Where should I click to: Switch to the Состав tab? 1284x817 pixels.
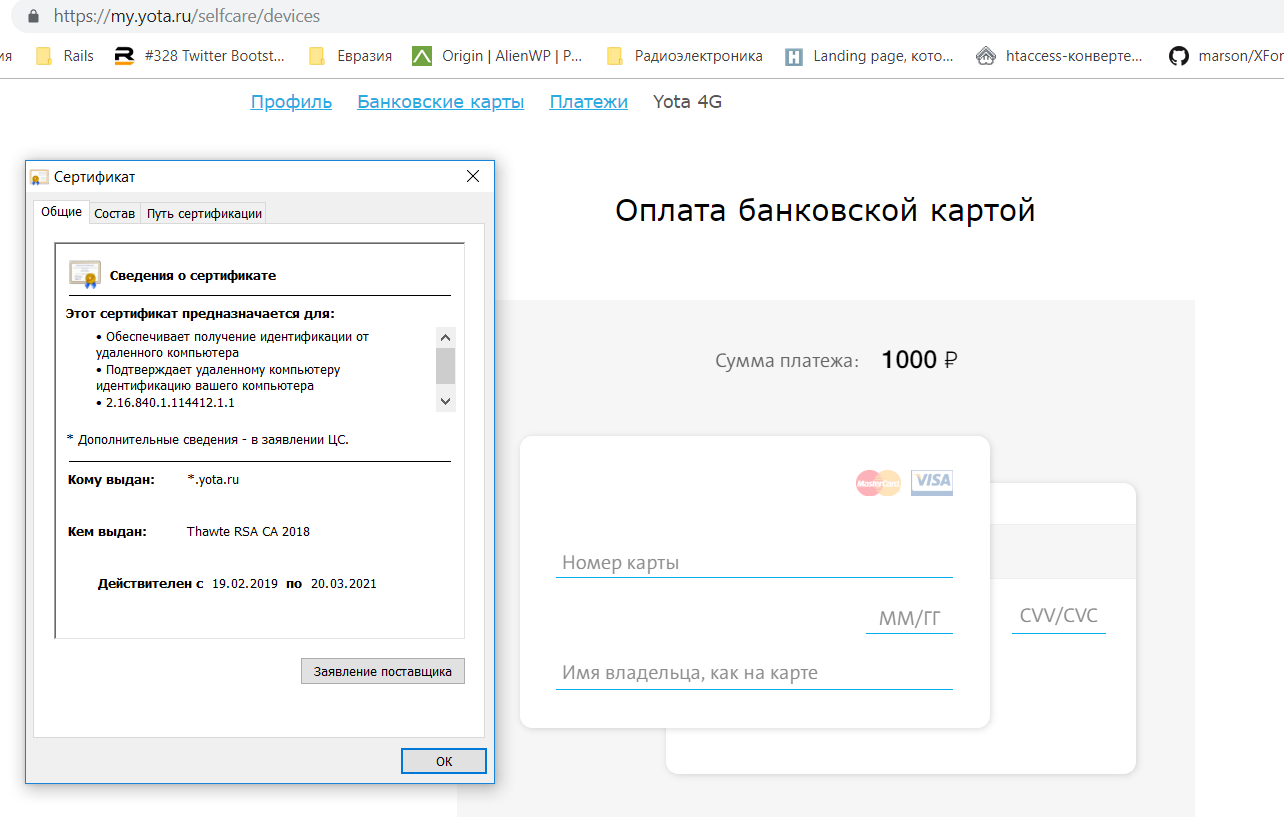click(114, 213)
